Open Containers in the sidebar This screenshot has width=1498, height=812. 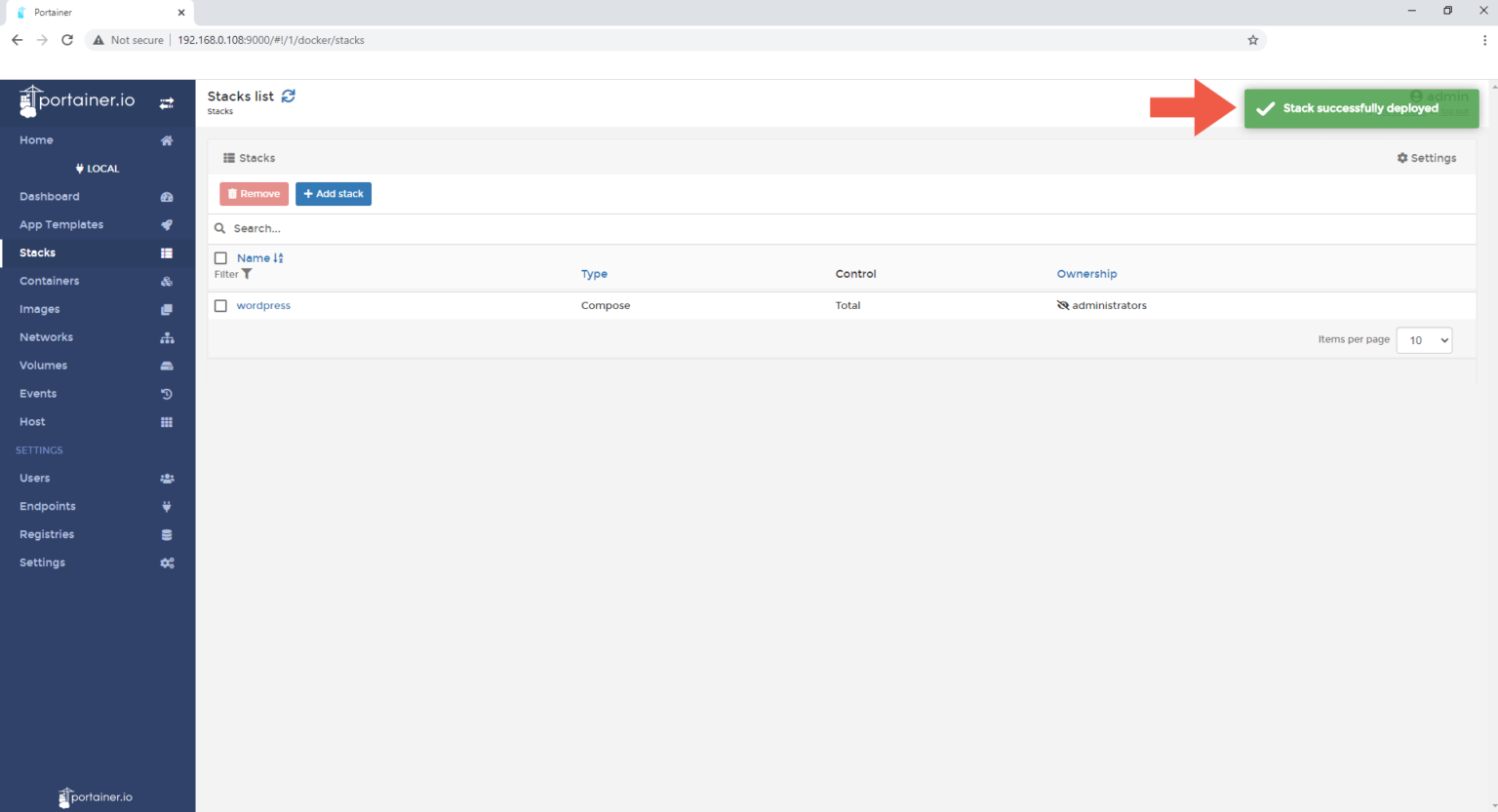(x=50, y=282)
